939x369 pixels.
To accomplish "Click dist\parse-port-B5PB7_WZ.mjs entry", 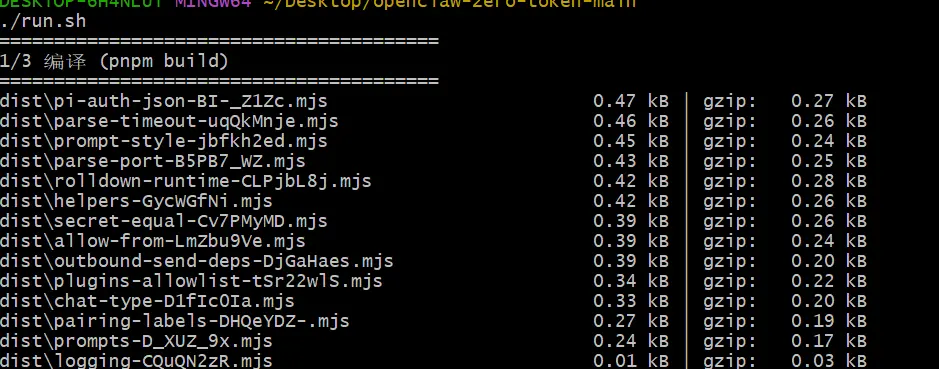I will 153,161.
